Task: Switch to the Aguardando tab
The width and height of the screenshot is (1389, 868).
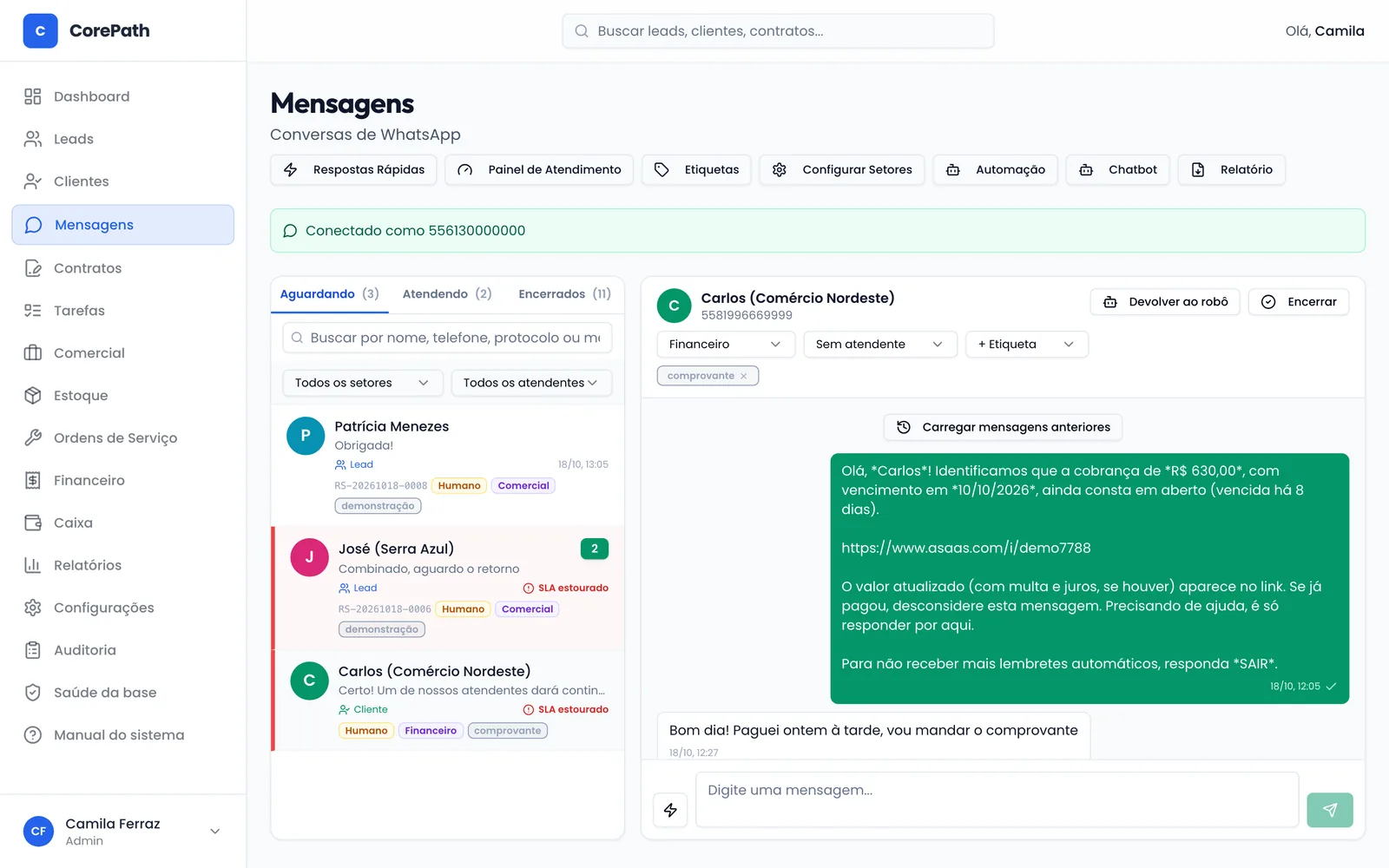Action: coord(329,294)
